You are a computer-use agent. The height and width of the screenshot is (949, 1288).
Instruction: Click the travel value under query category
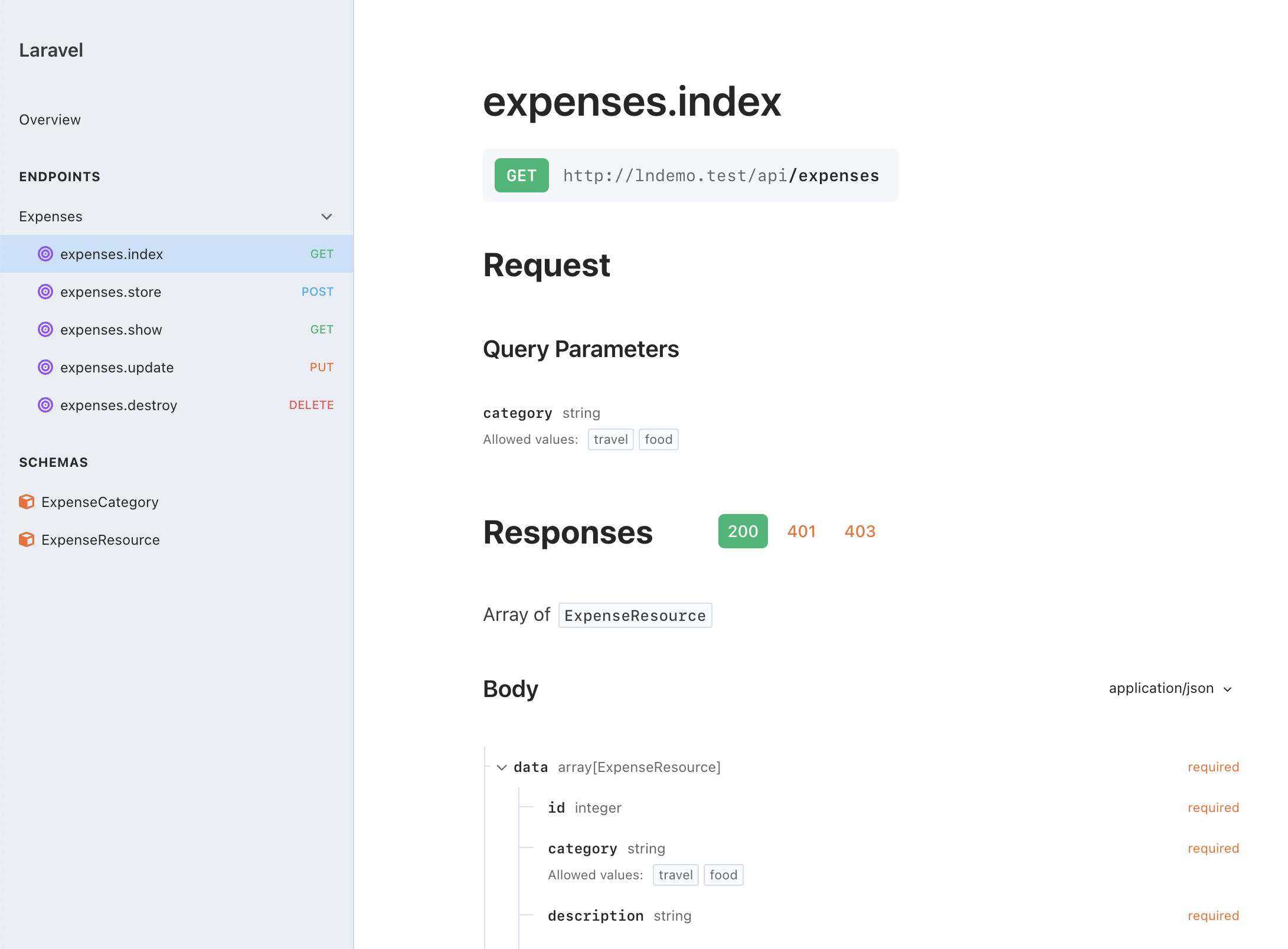[610, 439]
